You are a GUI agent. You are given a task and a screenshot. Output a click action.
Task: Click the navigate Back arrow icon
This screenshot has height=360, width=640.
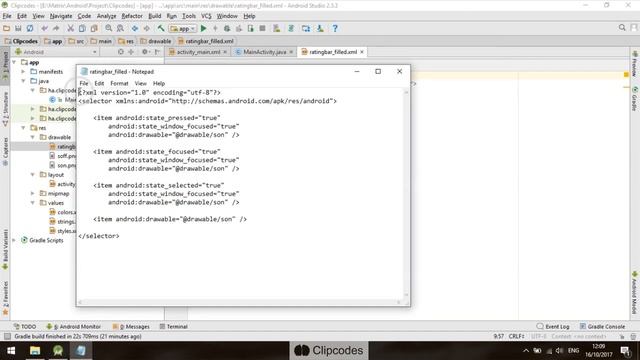135,29
